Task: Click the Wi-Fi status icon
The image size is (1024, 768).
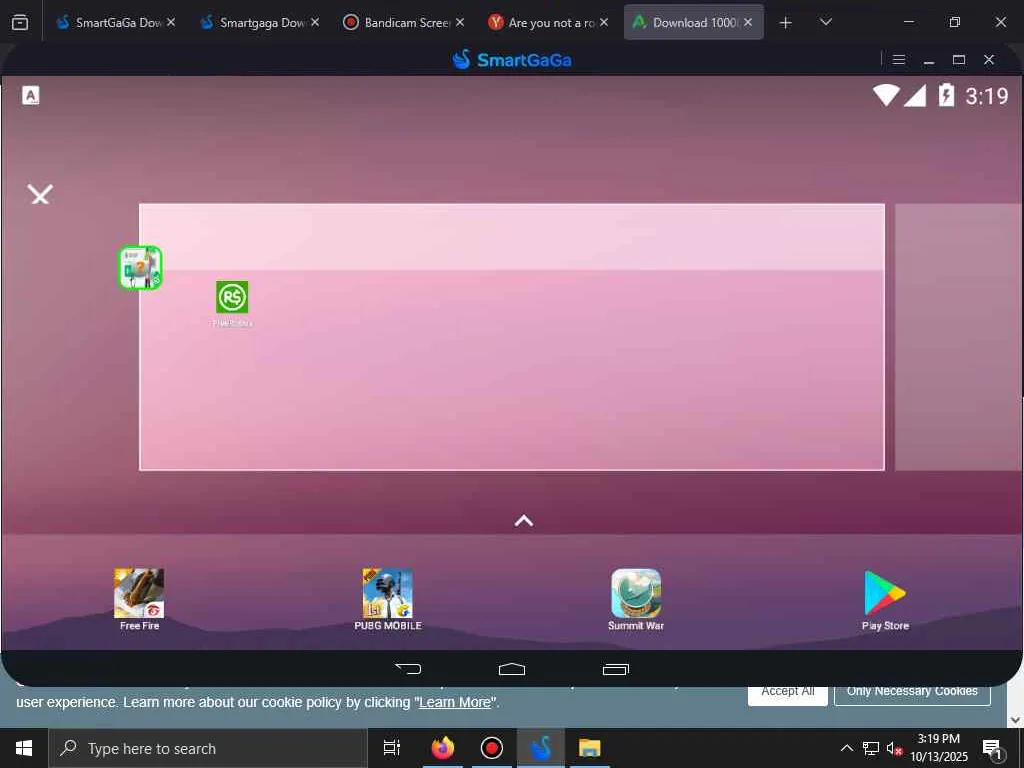Action: [886, 95]
